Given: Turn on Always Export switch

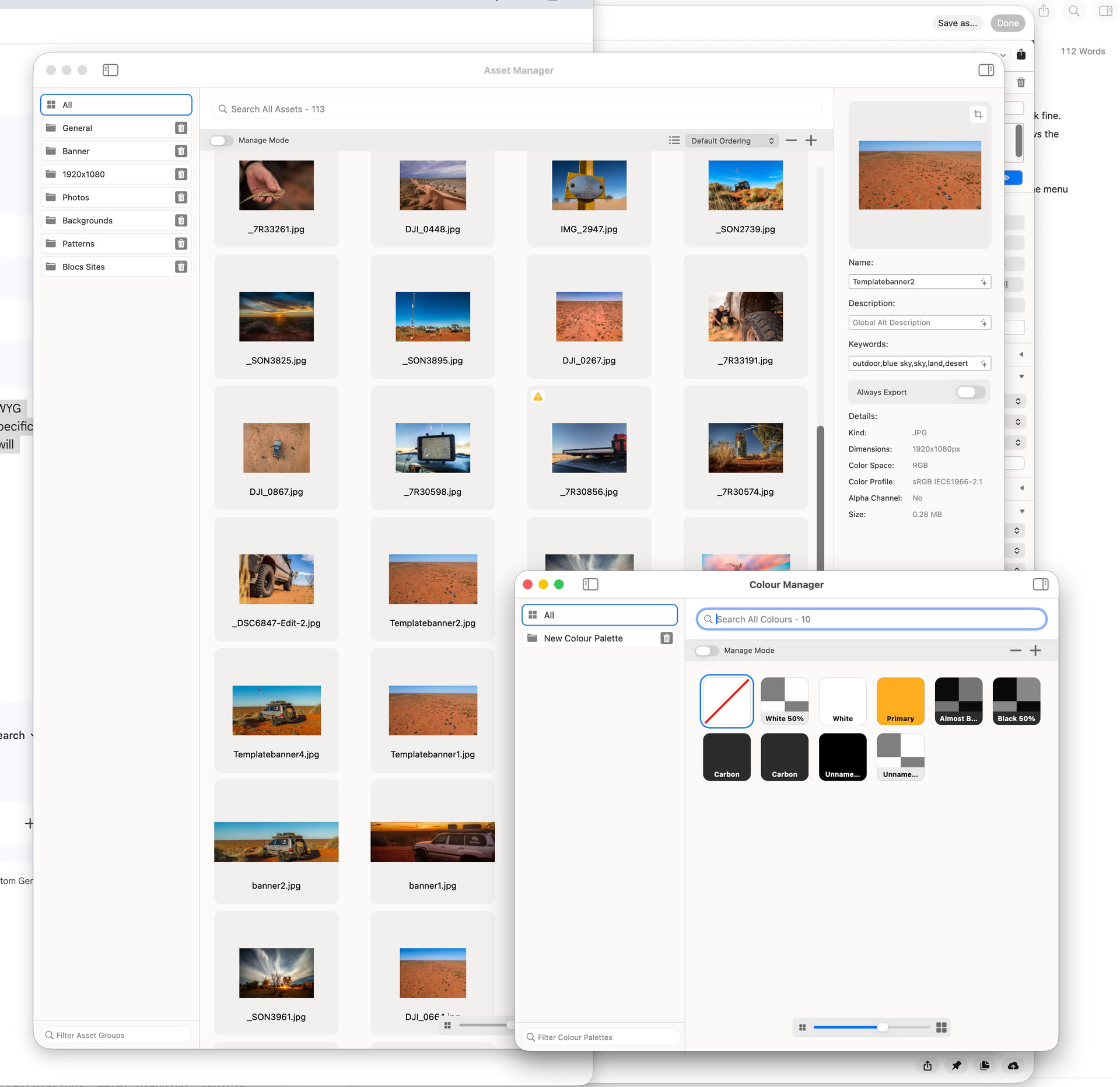Looking at the screenshot, I should [970, 392].
